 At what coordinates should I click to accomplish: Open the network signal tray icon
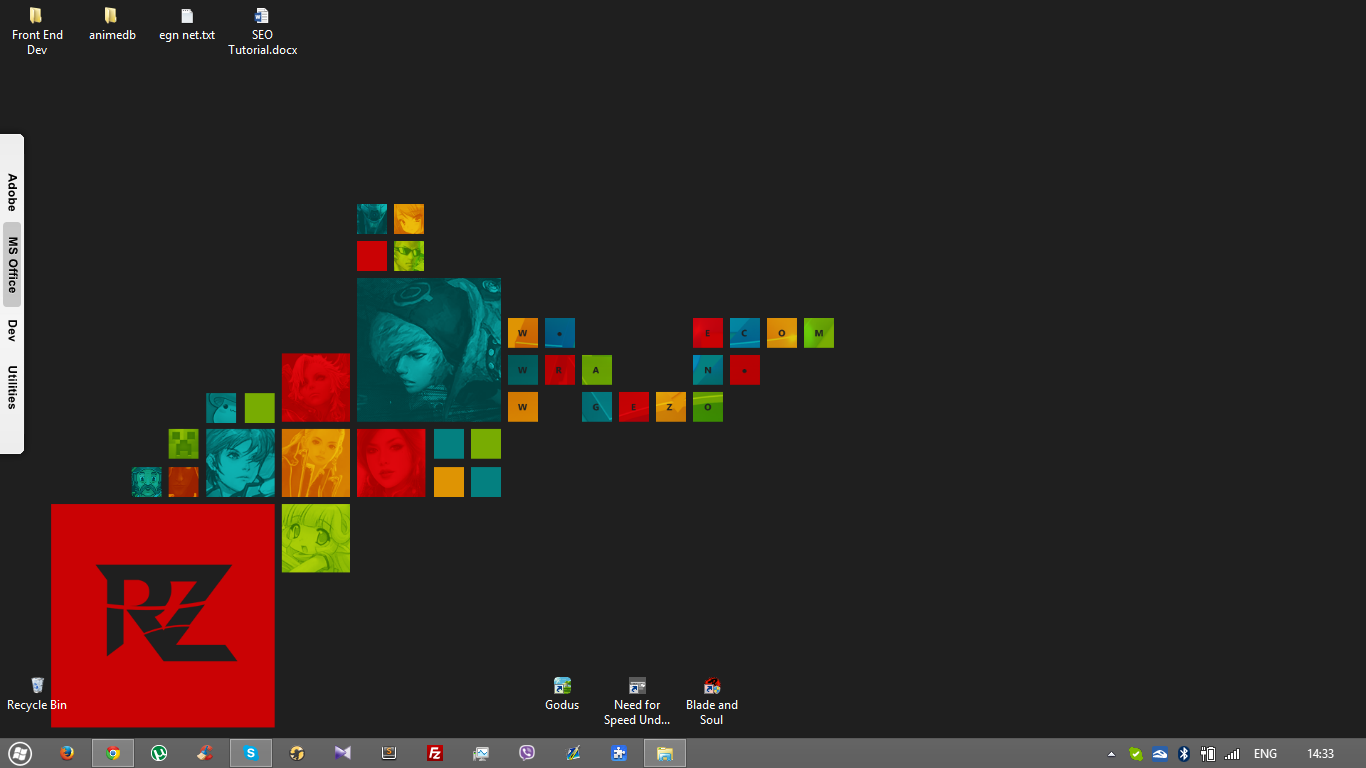pos(1232,754)
